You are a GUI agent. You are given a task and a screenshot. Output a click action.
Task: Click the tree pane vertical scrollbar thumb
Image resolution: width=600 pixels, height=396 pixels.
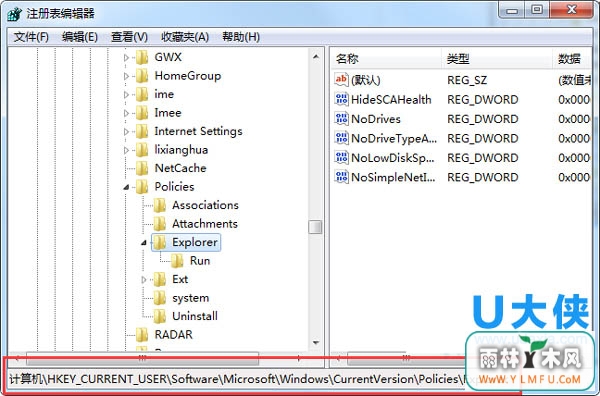click(315, 227)
